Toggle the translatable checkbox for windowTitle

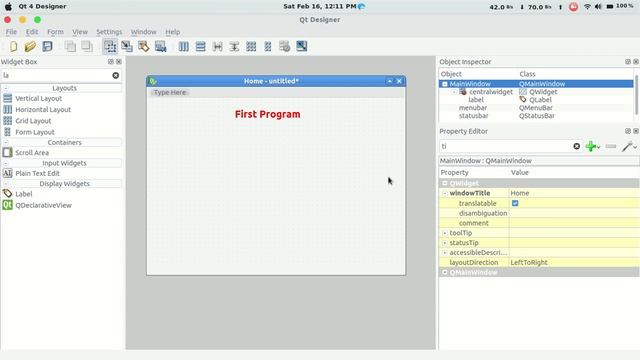[515, 203]
